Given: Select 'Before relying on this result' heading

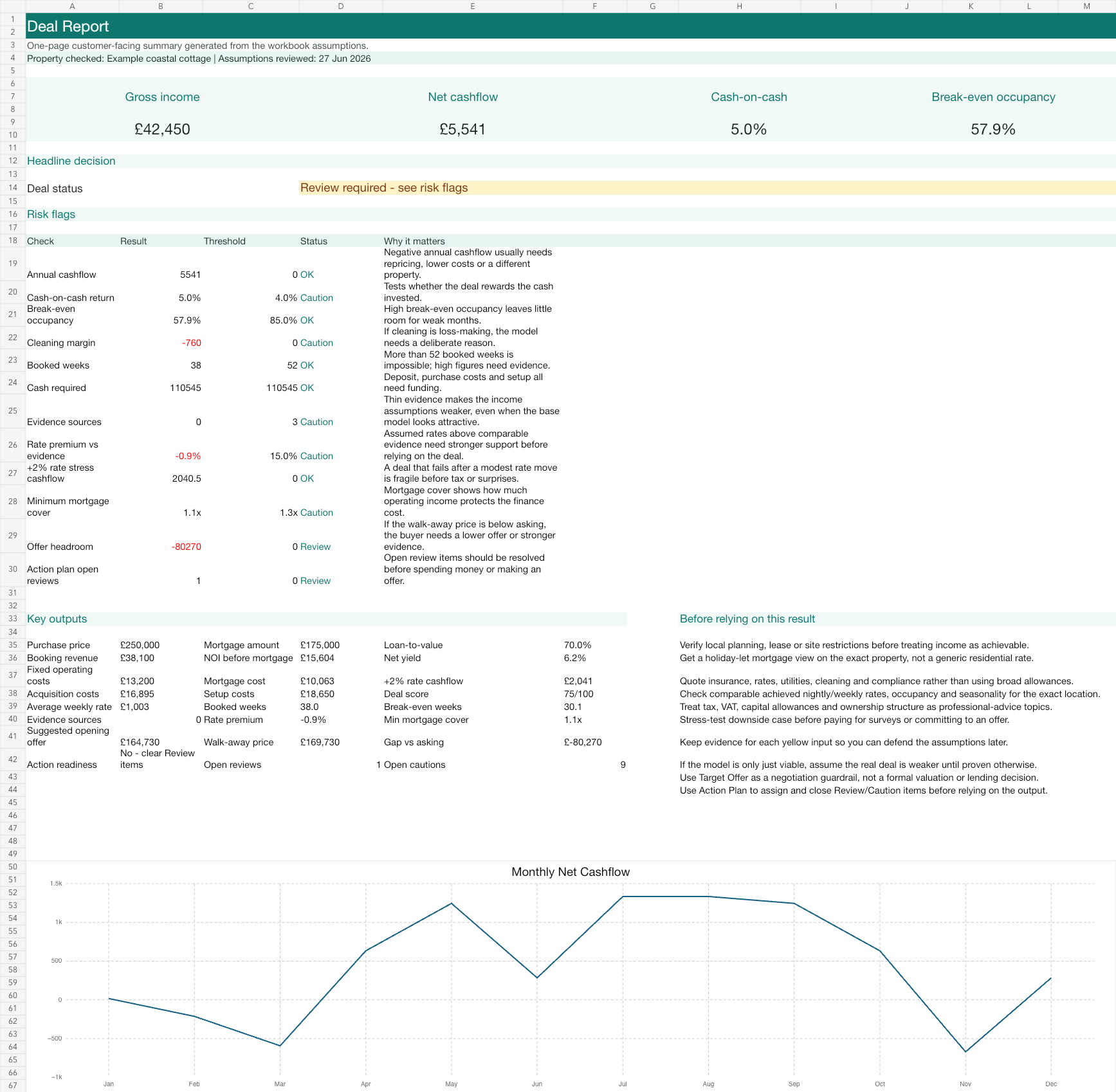Looking at the screenshot, I should point(747,619).
